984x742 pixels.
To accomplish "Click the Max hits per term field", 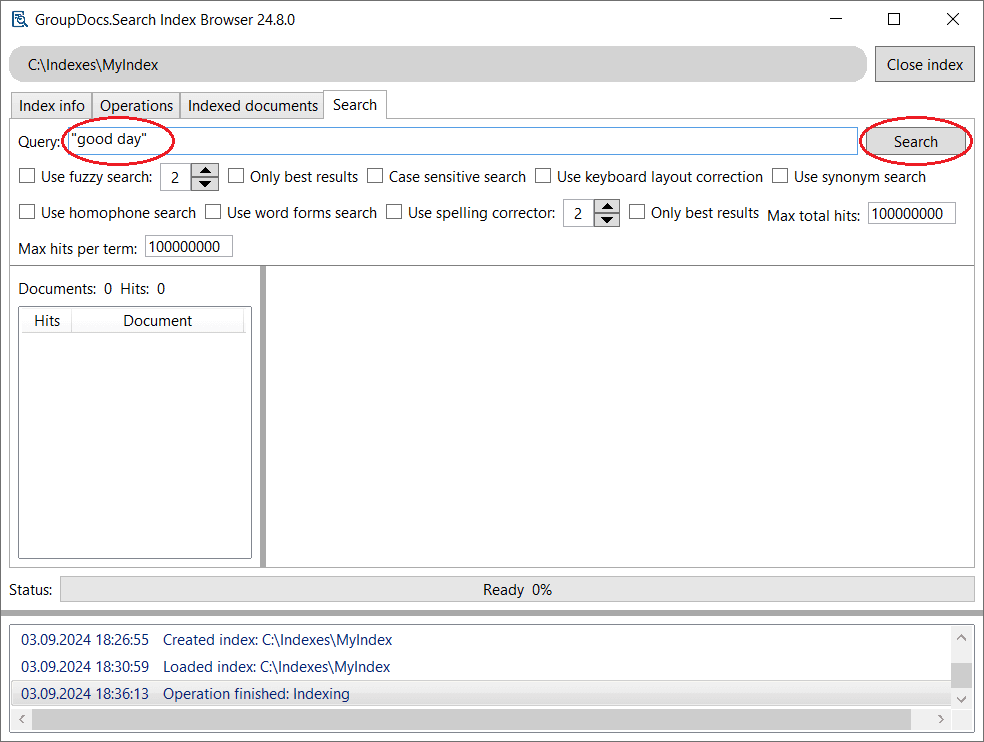I will (189, 247).
